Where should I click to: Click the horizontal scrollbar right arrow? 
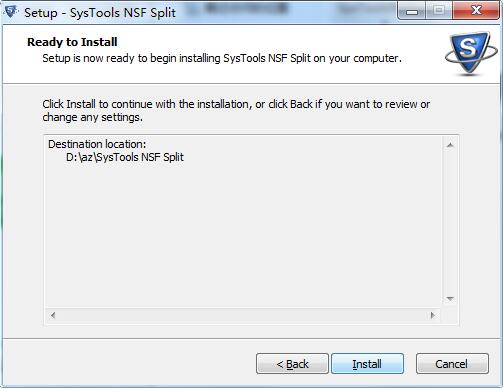(433, 315)
